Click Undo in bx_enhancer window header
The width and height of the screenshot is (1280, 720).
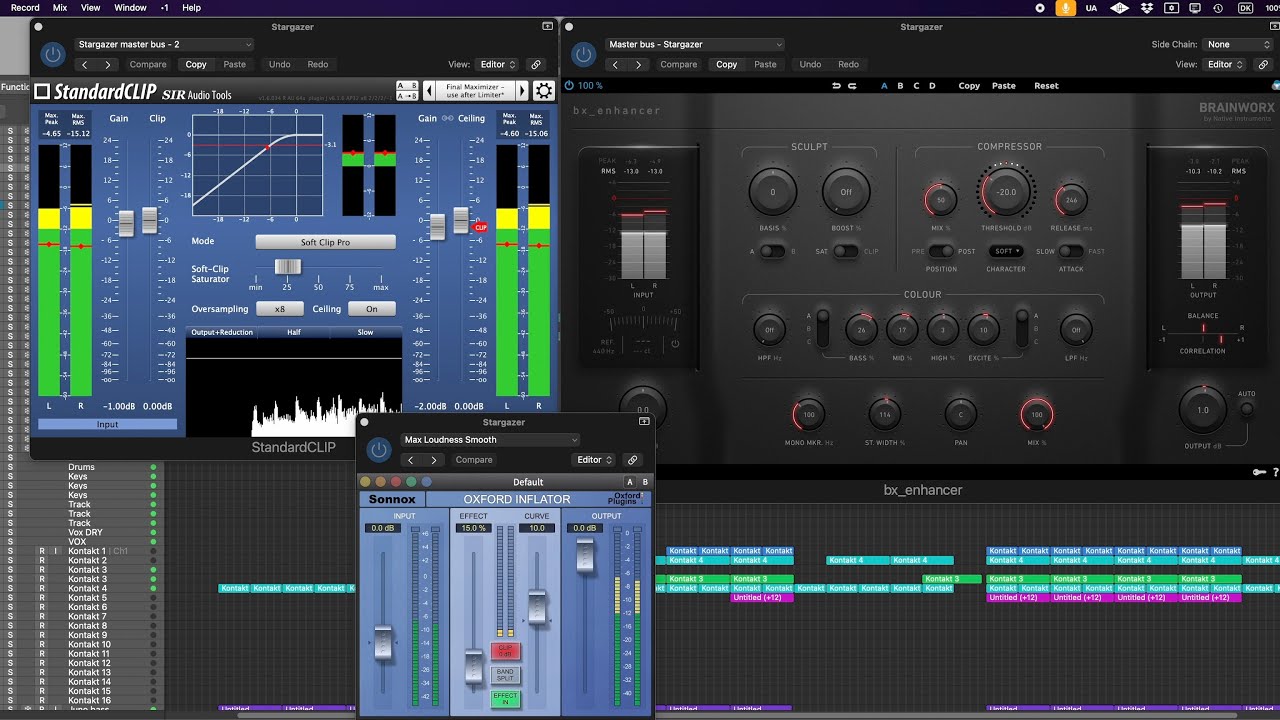point(810,65)
